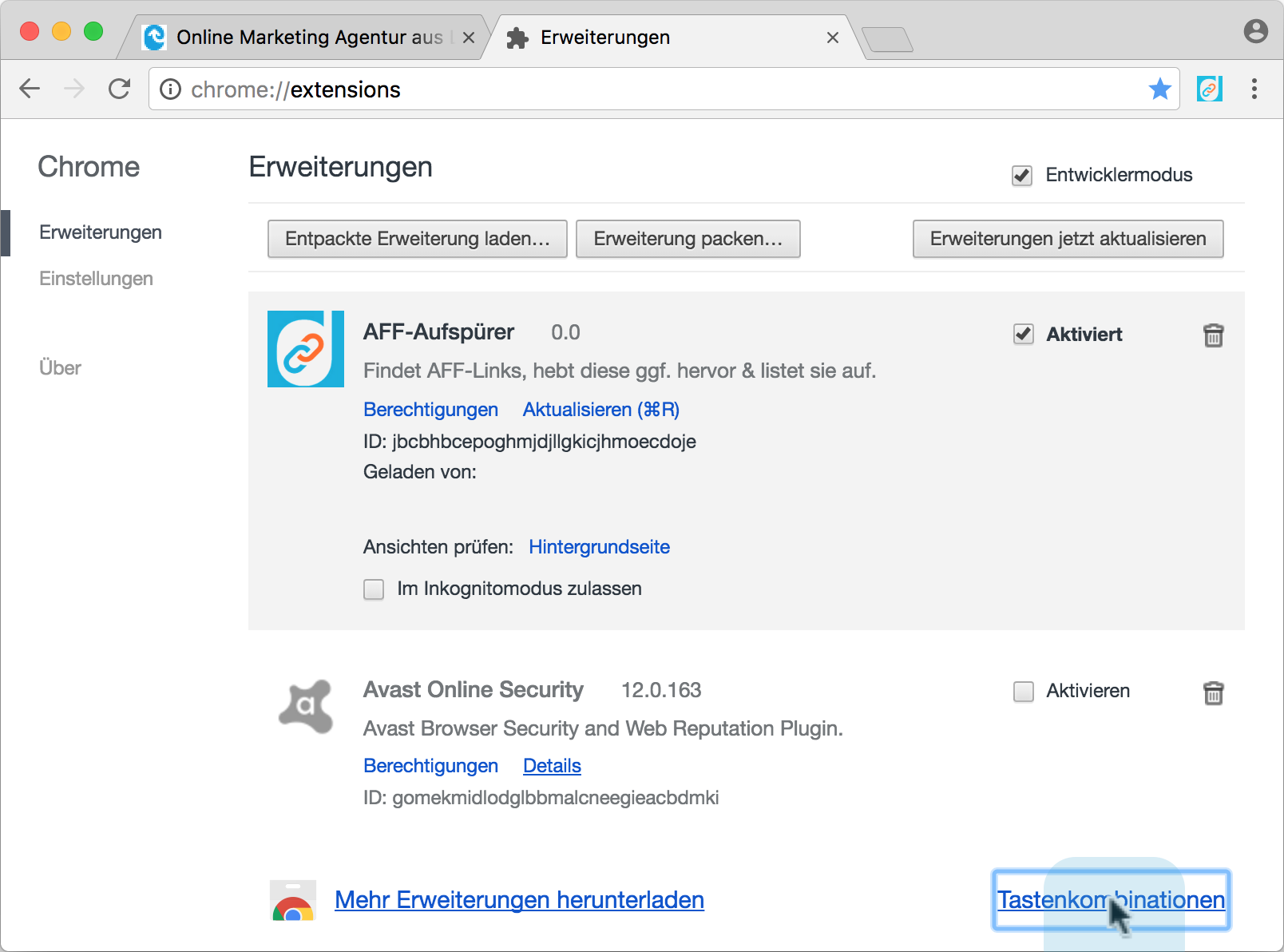Delete AFF-Aufspürer with trash icon
1284x952 pixels.
[1213, 335]
